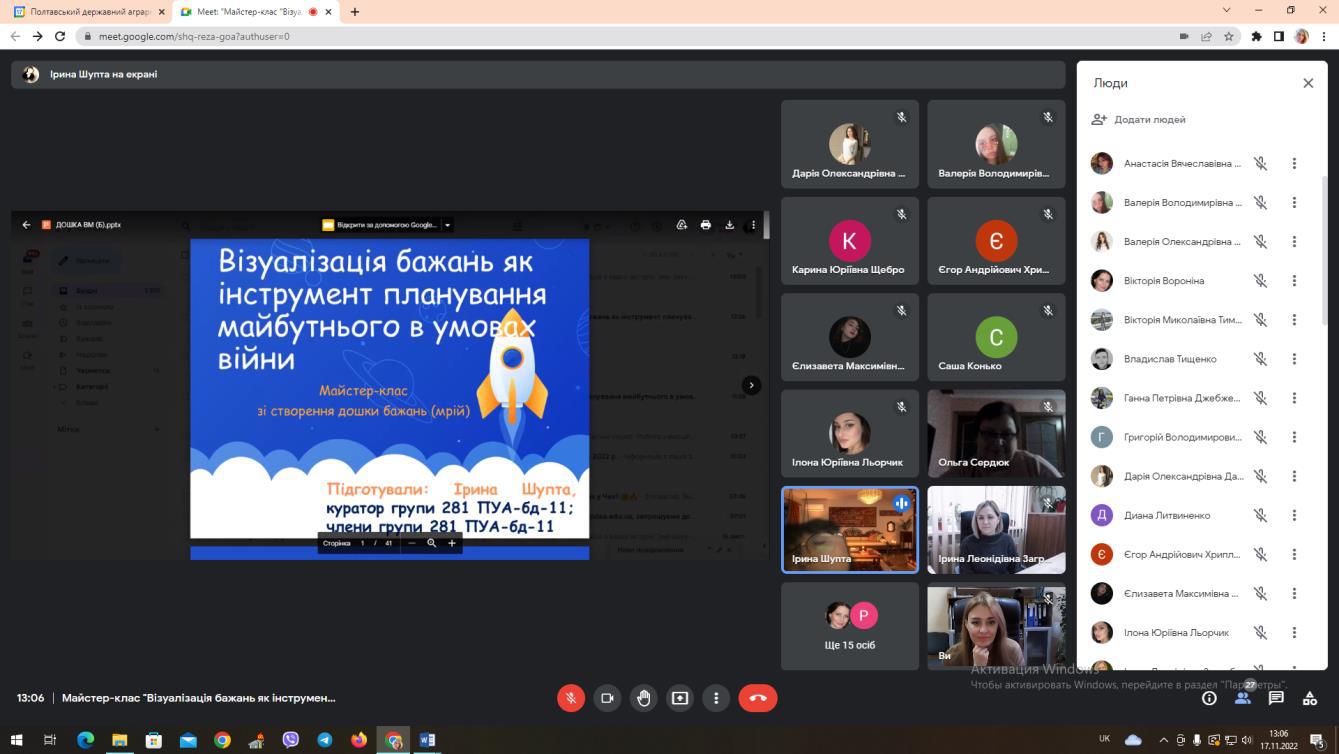Open options menu for Валерія Володимирівна
The image size is (1339, 754).
point(1294,202)
